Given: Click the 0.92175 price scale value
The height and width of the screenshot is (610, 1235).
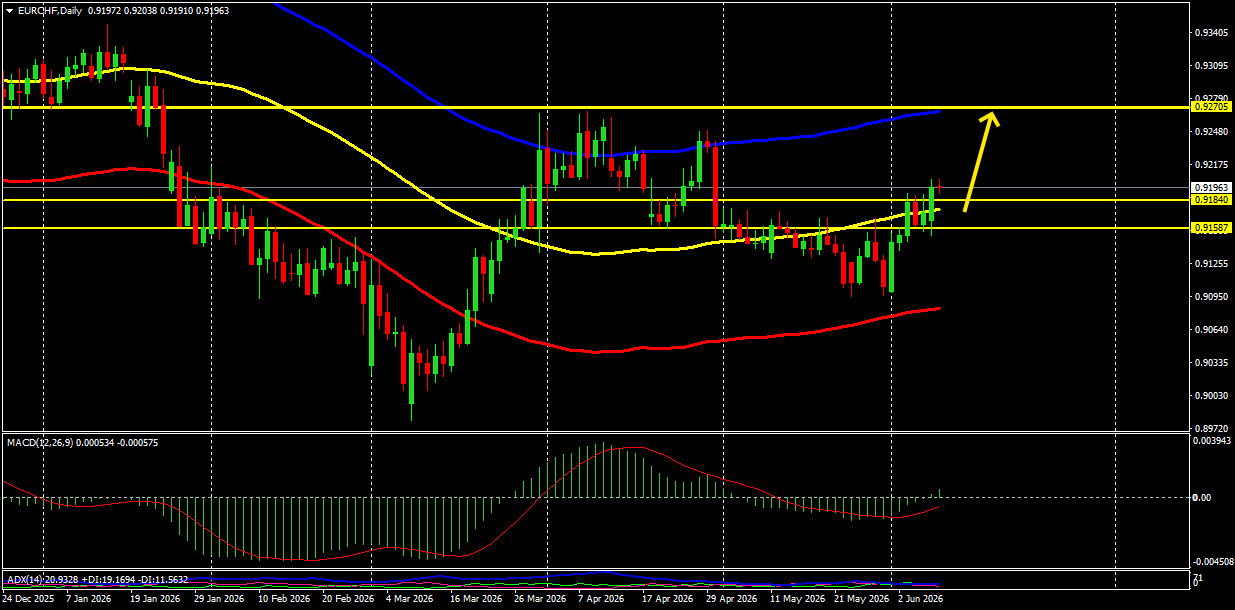Looking at the screenshot, I should click(x=1210, y=164).
